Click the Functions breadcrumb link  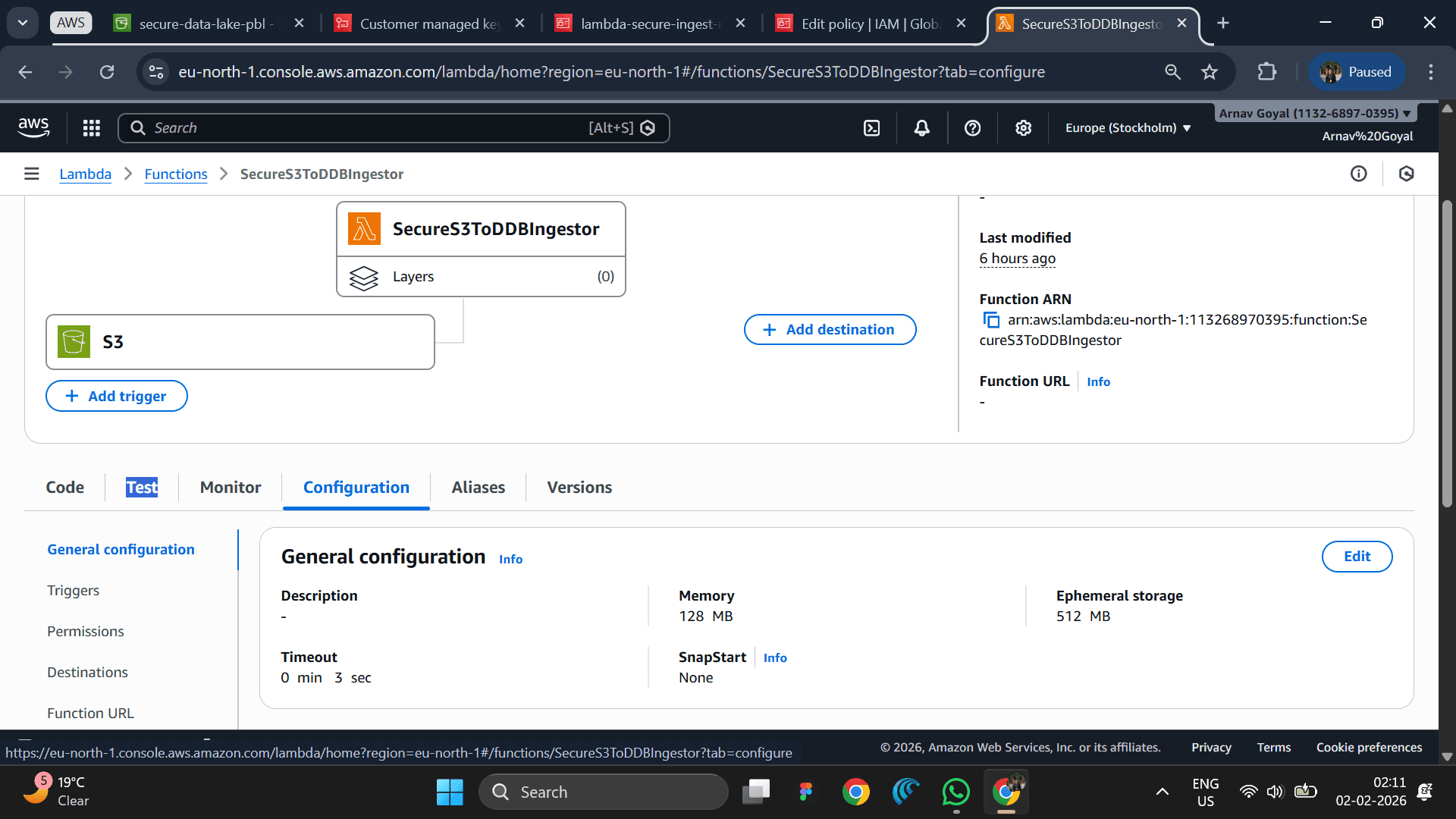pos(176,174)
